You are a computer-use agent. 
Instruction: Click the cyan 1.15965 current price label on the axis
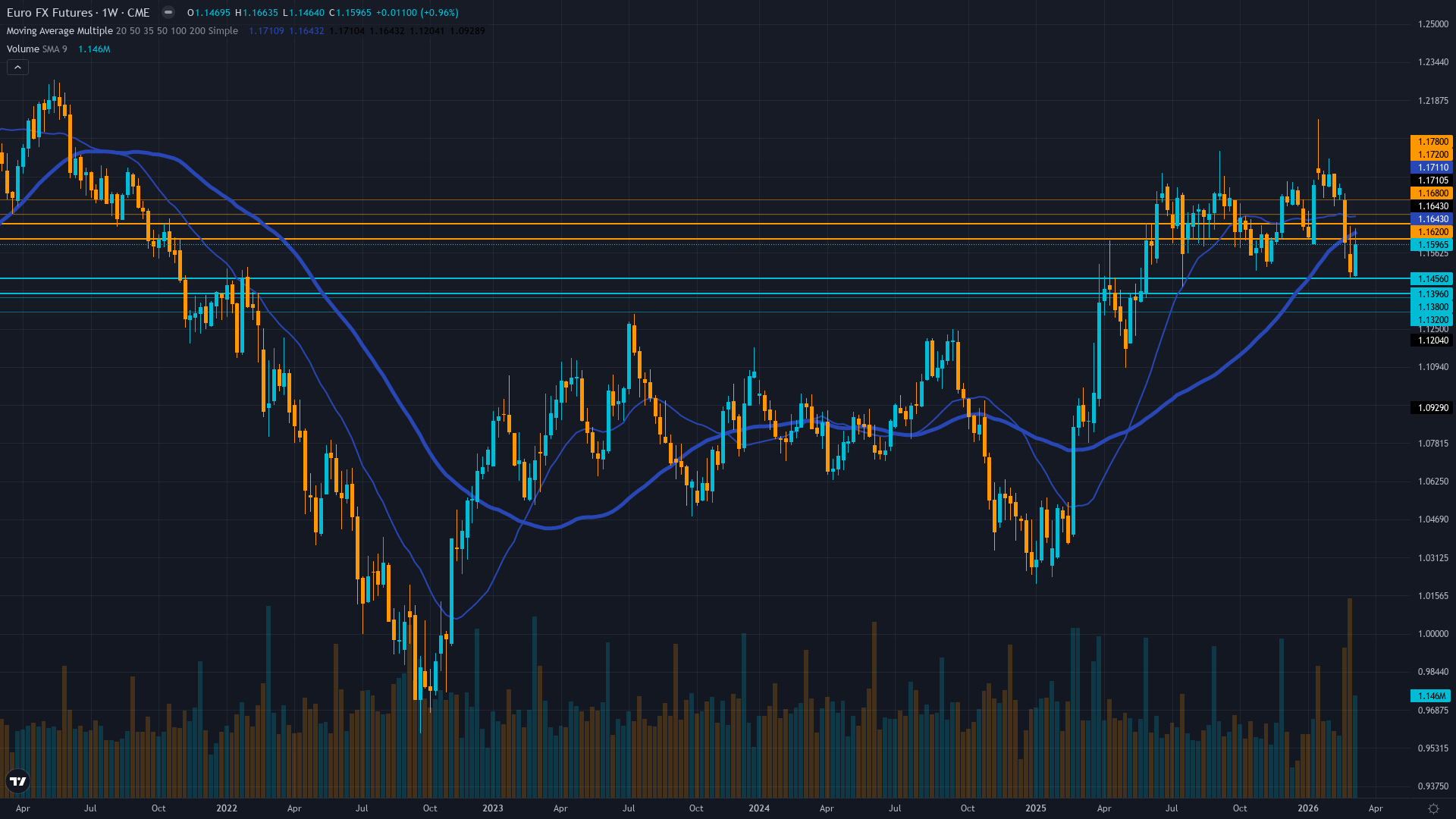(x=1432, y=245)
